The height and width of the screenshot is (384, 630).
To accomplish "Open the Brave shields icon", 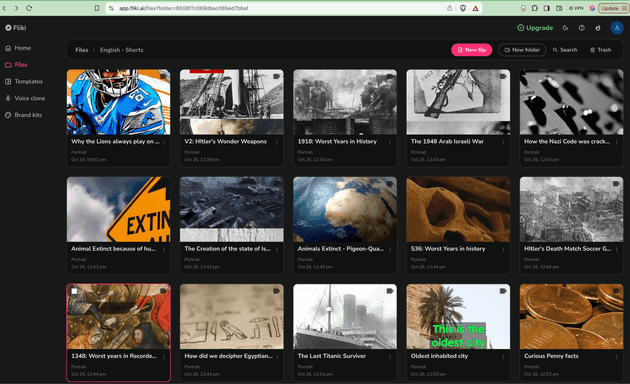I will 463,8.
